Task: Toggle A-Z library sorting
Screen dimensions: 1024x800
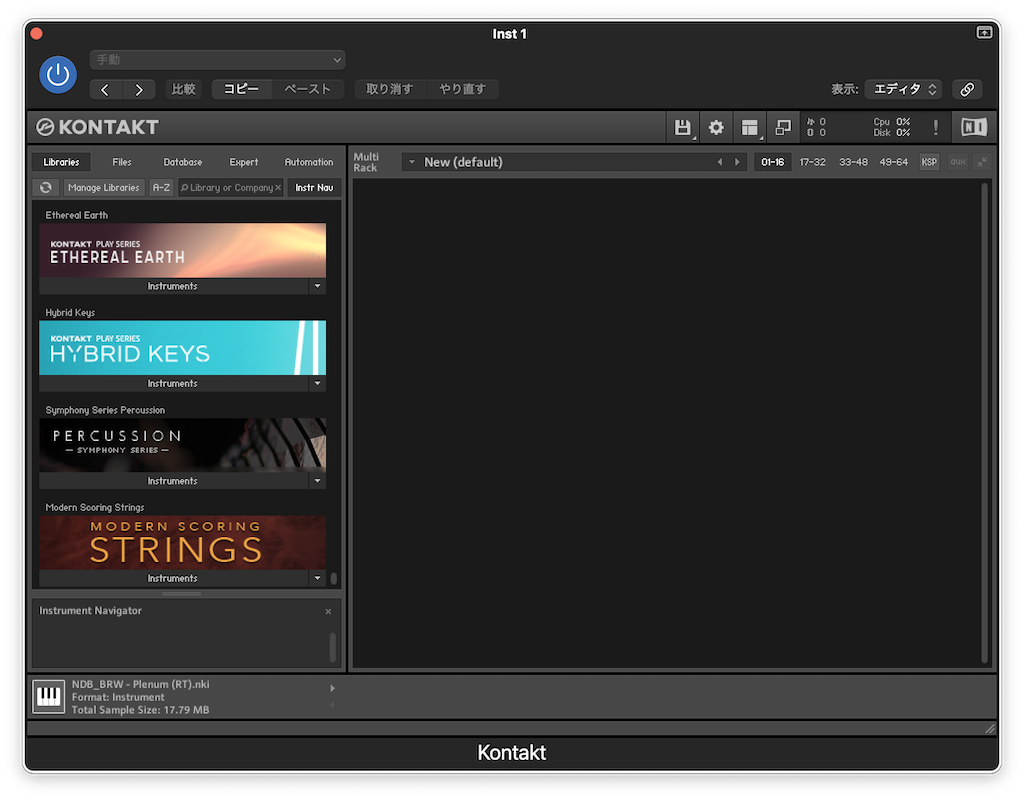Action: coord(161,187)
